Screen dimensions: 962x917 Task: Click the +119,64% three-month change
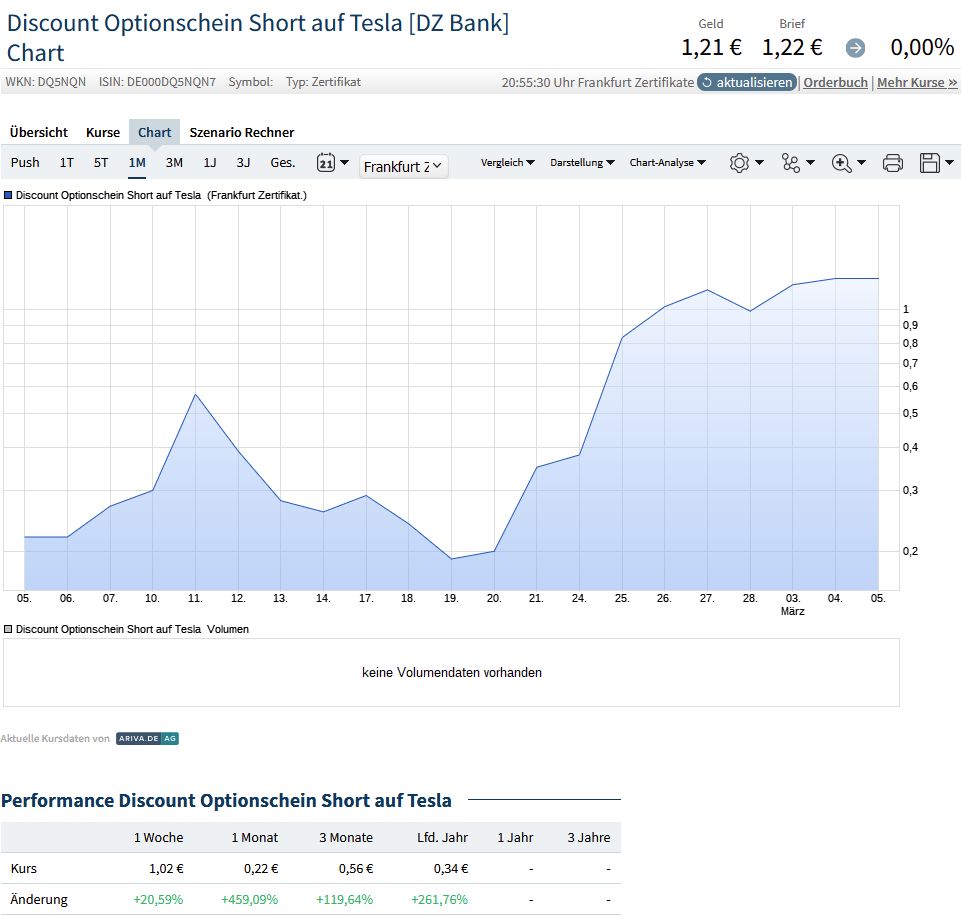[345, 900]
